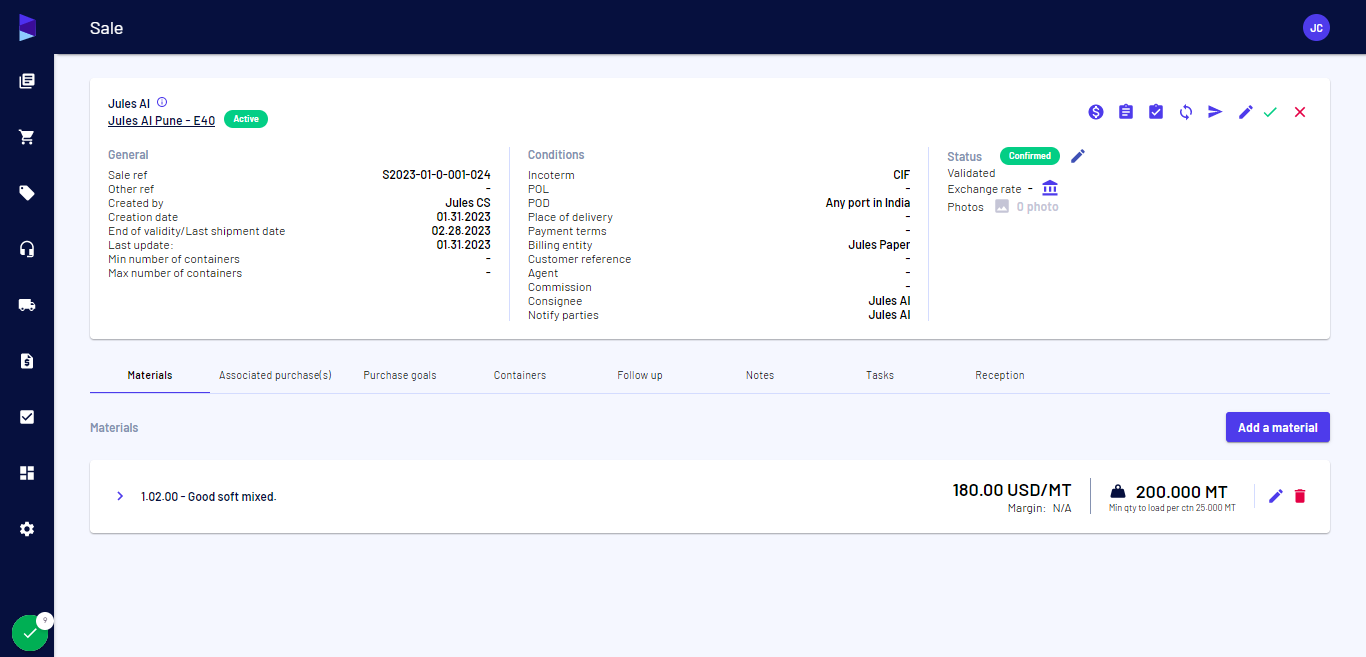The image size is (1366, 657).
Task: Click the Jules Paper billing entity
Action: (879, 245)
